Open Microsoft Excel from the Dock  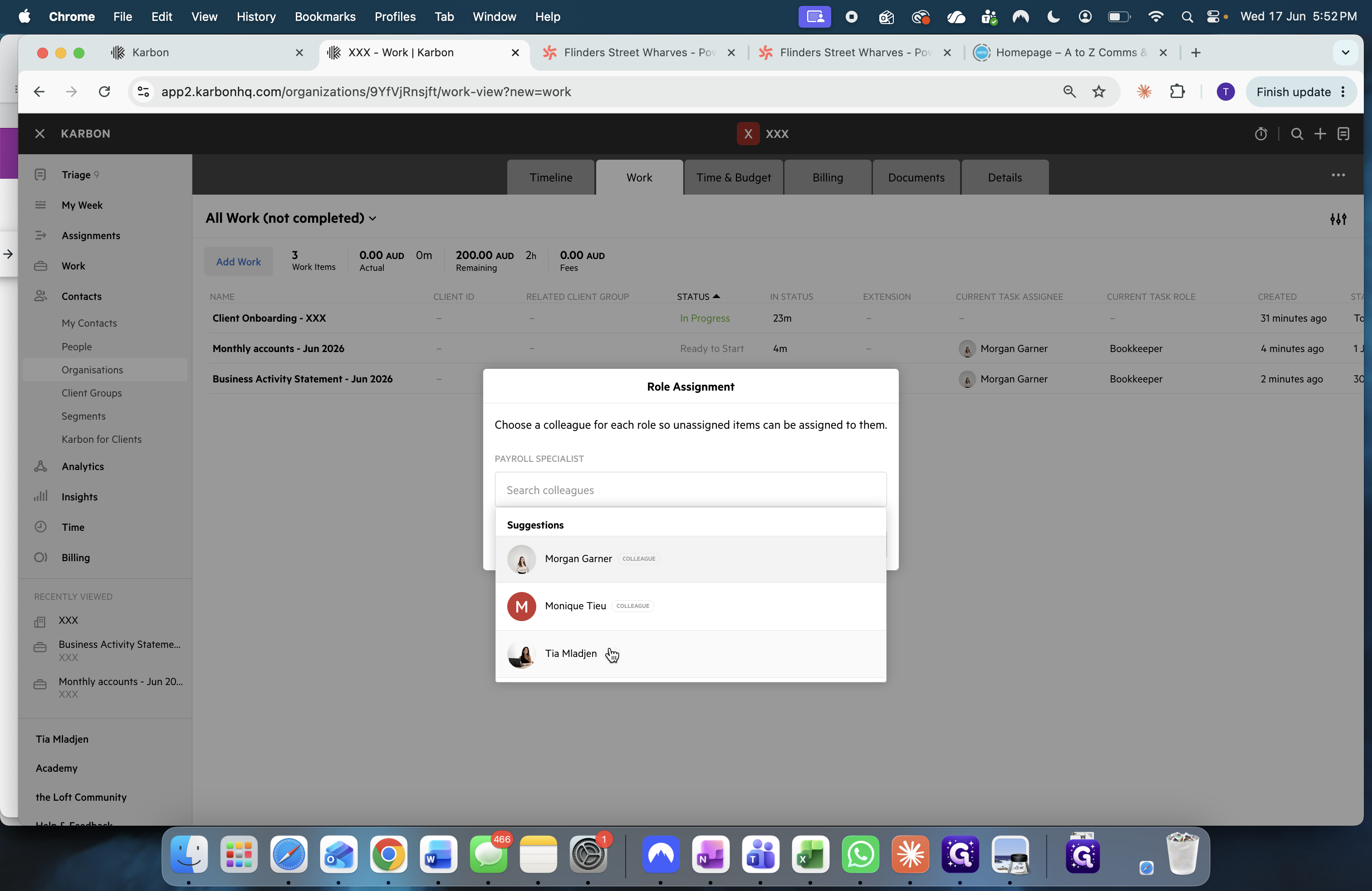tap(810, 854)
